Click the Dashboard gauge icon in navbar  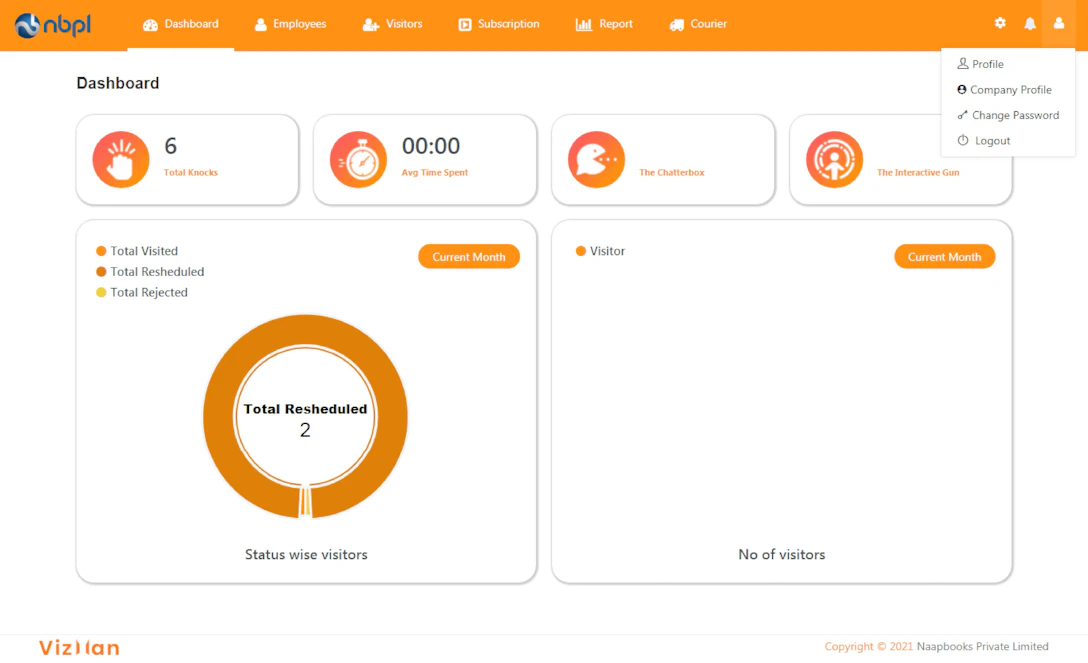[151, 25]
